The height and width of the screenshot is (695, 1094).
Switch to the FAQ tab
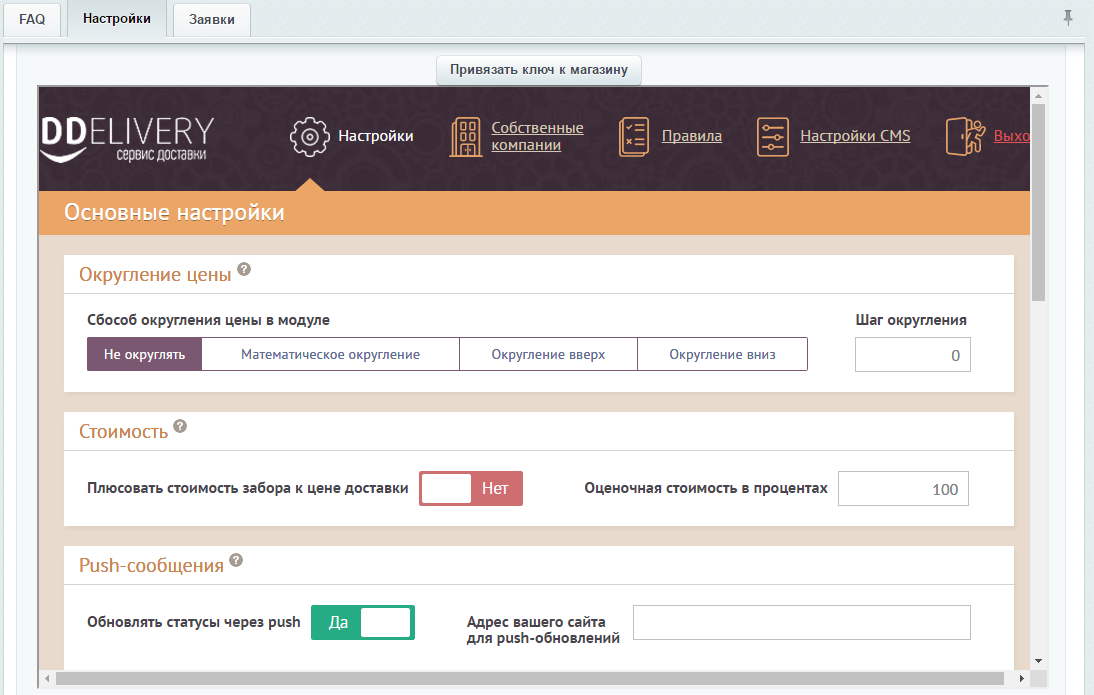tap(32, 19)
